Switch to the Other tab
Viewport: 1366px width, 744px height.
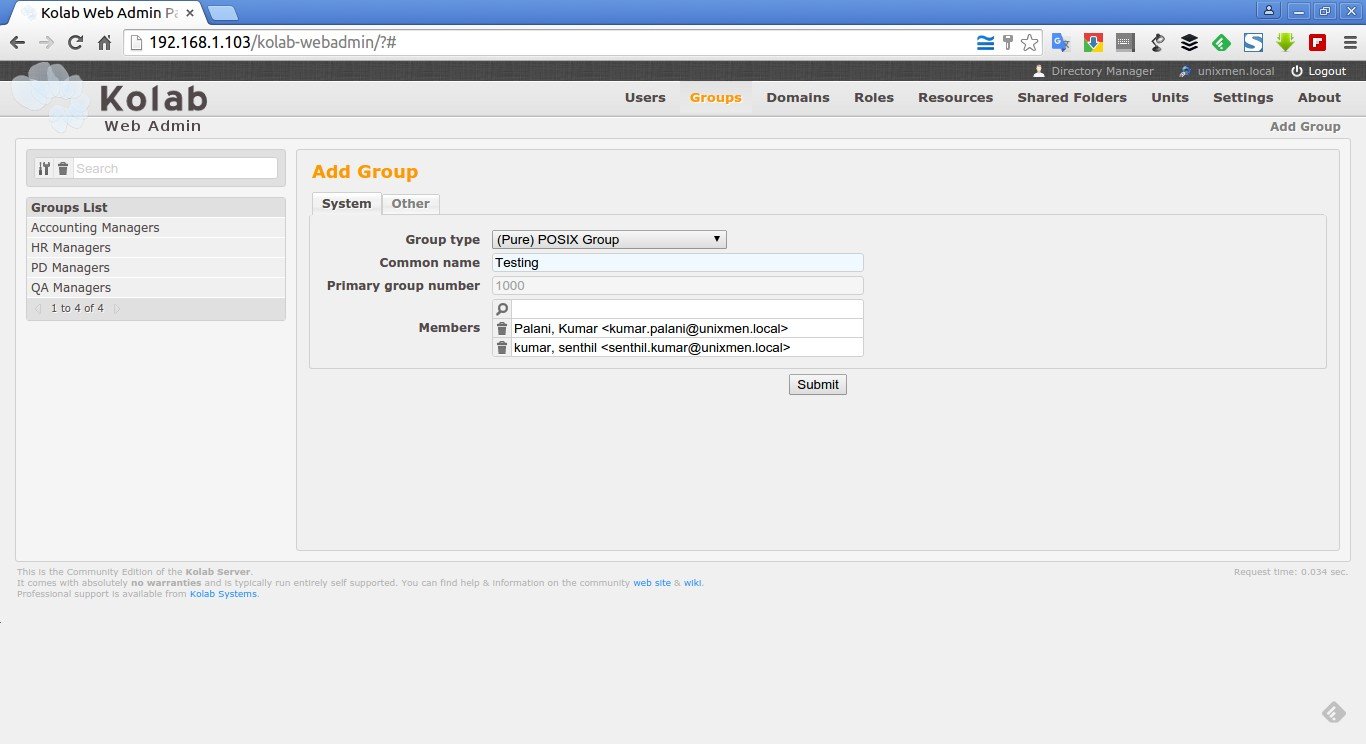(x=410, y=203)
